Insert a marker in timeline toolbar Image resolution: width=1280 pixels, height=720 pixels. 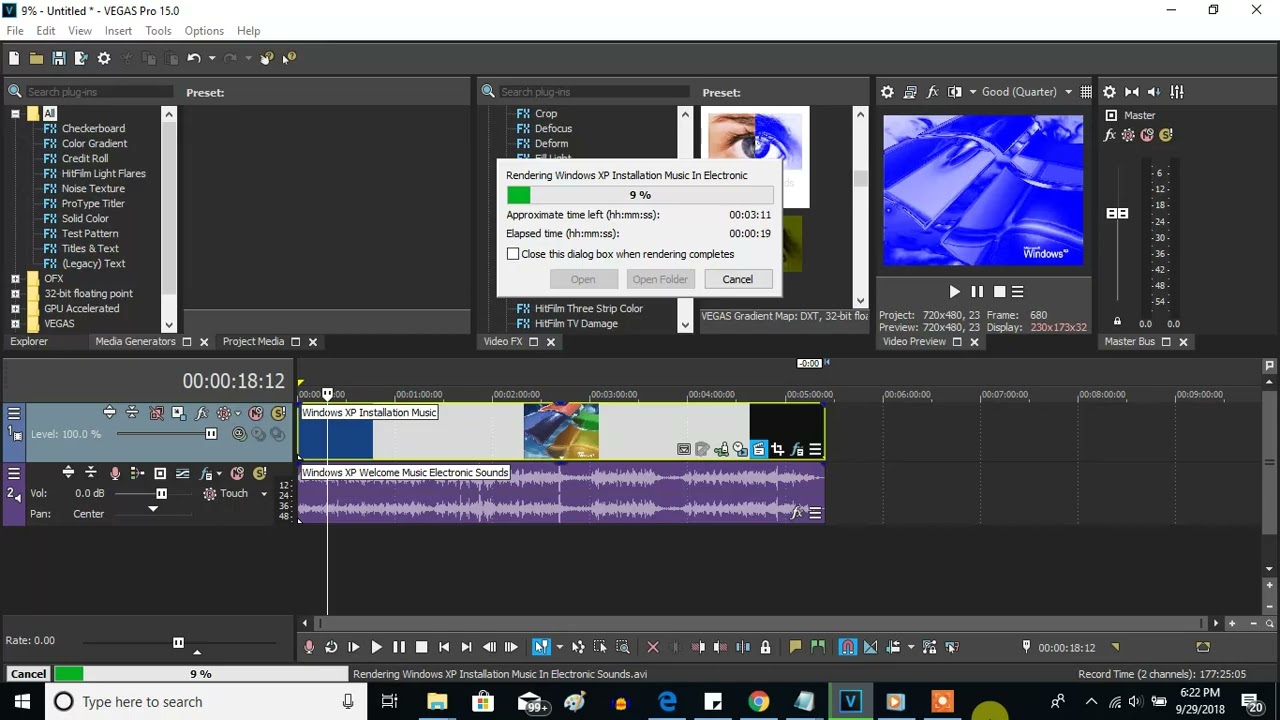pyautogui.click(x=796, y=647)
